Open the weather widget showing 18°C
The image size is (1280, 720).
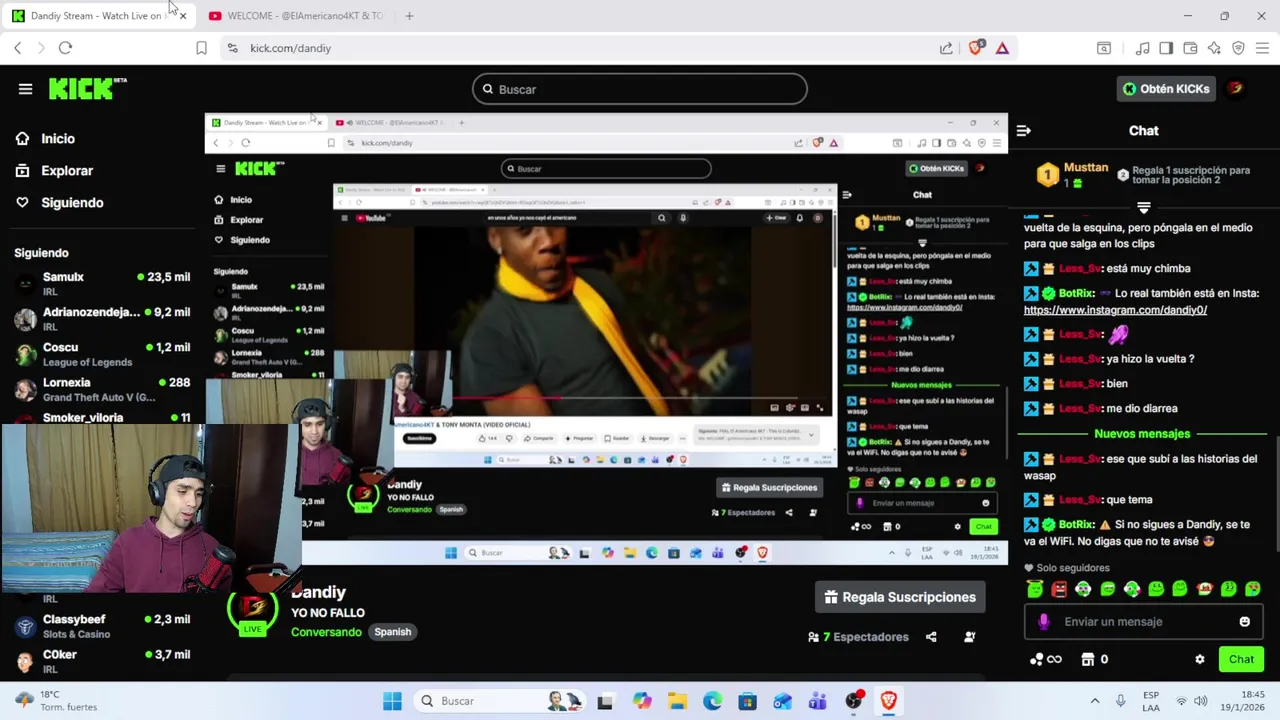tap(57, 700)
